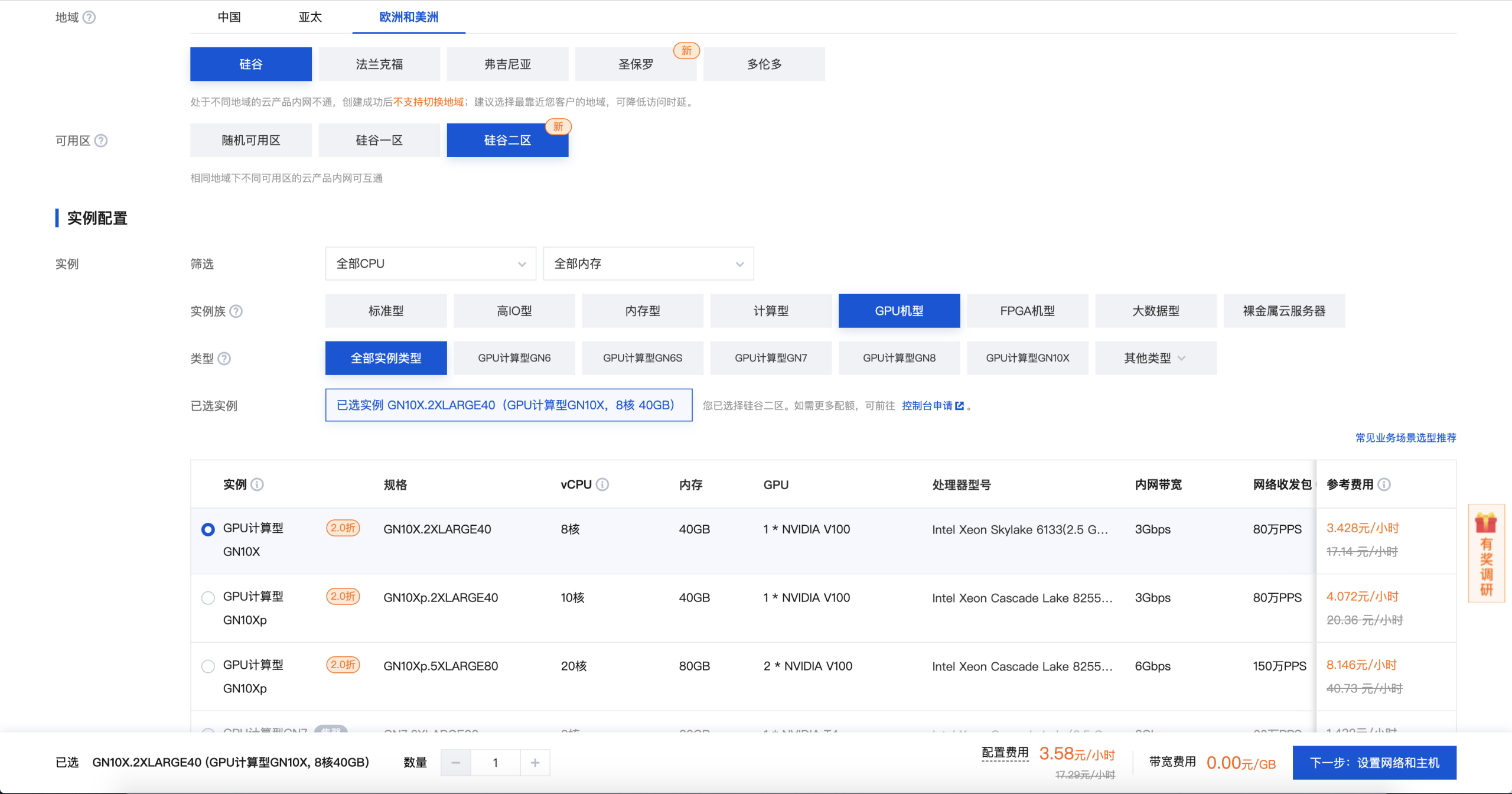Click the 4.072元/小时 price cell
This screenshot has width=1512, height=794.
point(1363,597)
